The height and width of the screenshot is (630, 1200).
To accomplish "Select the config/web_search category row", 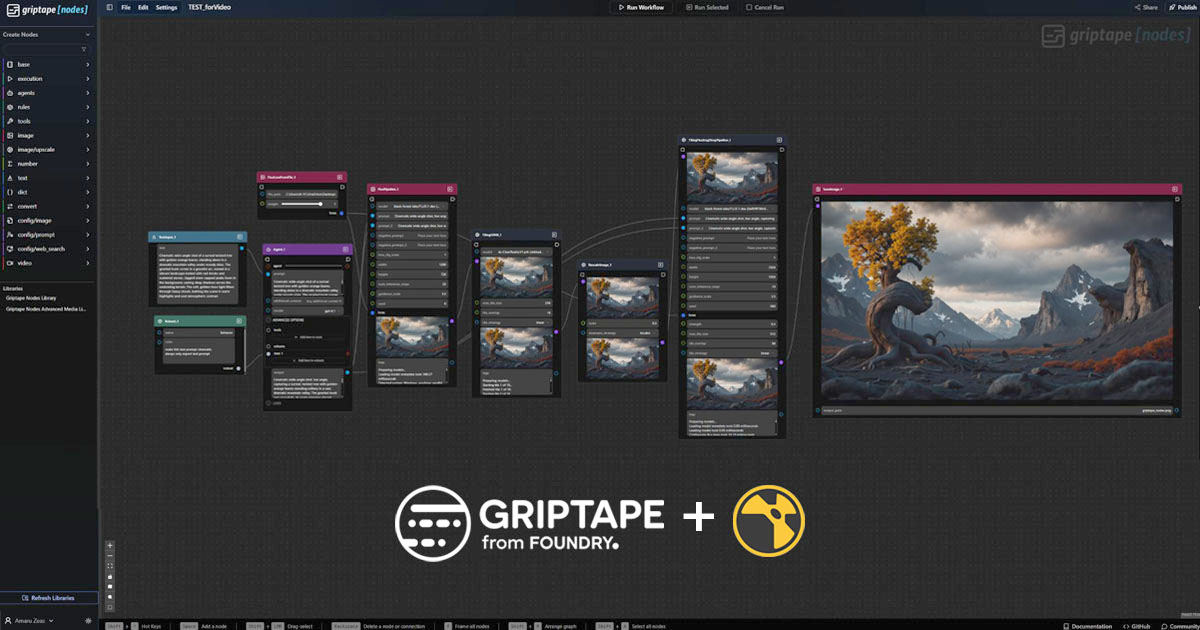I will point(48,248).
